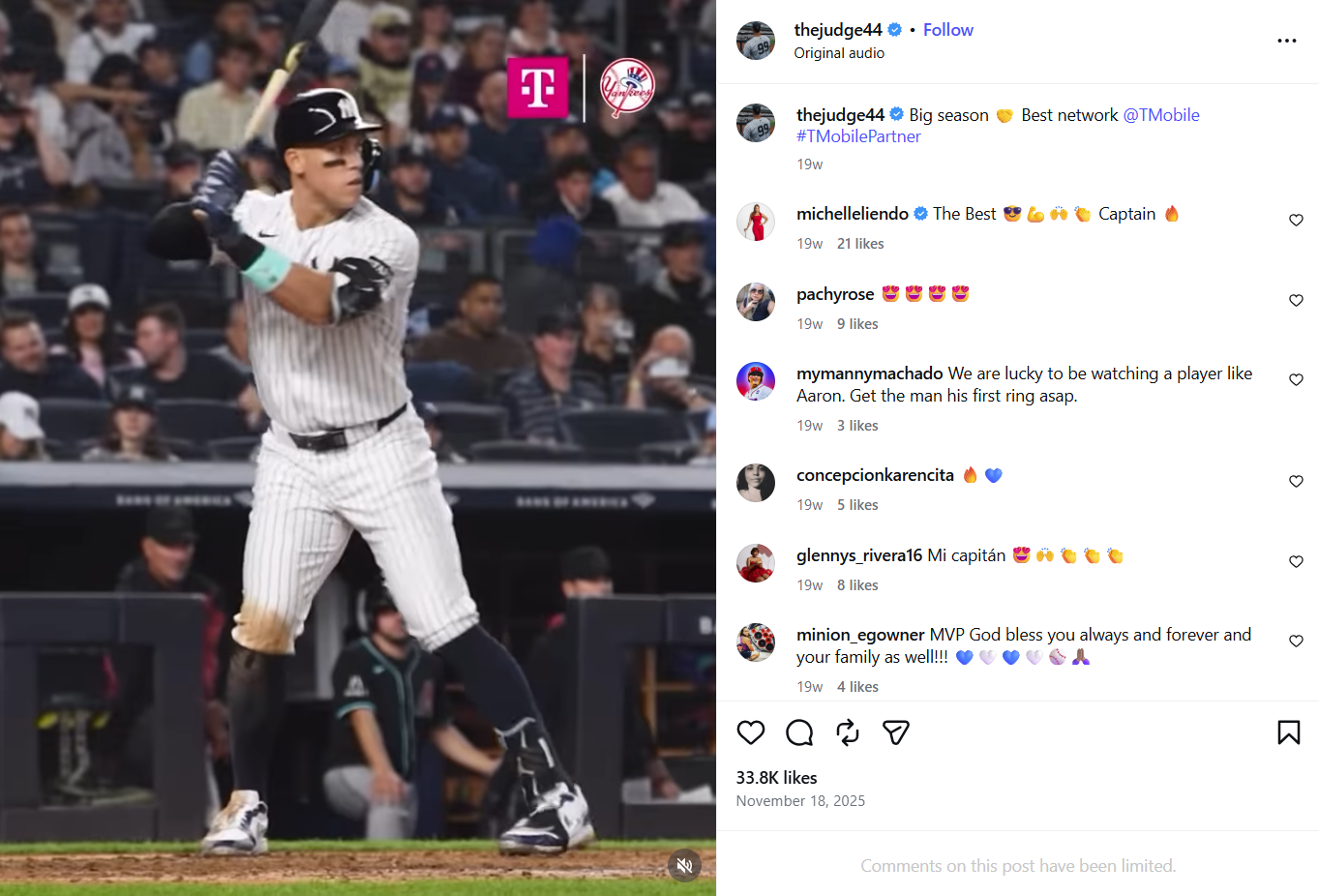Image resolution: width=1319 pixels, height=896 pixels.
Task: Like the post with heart icon
Action: [751, 732]
